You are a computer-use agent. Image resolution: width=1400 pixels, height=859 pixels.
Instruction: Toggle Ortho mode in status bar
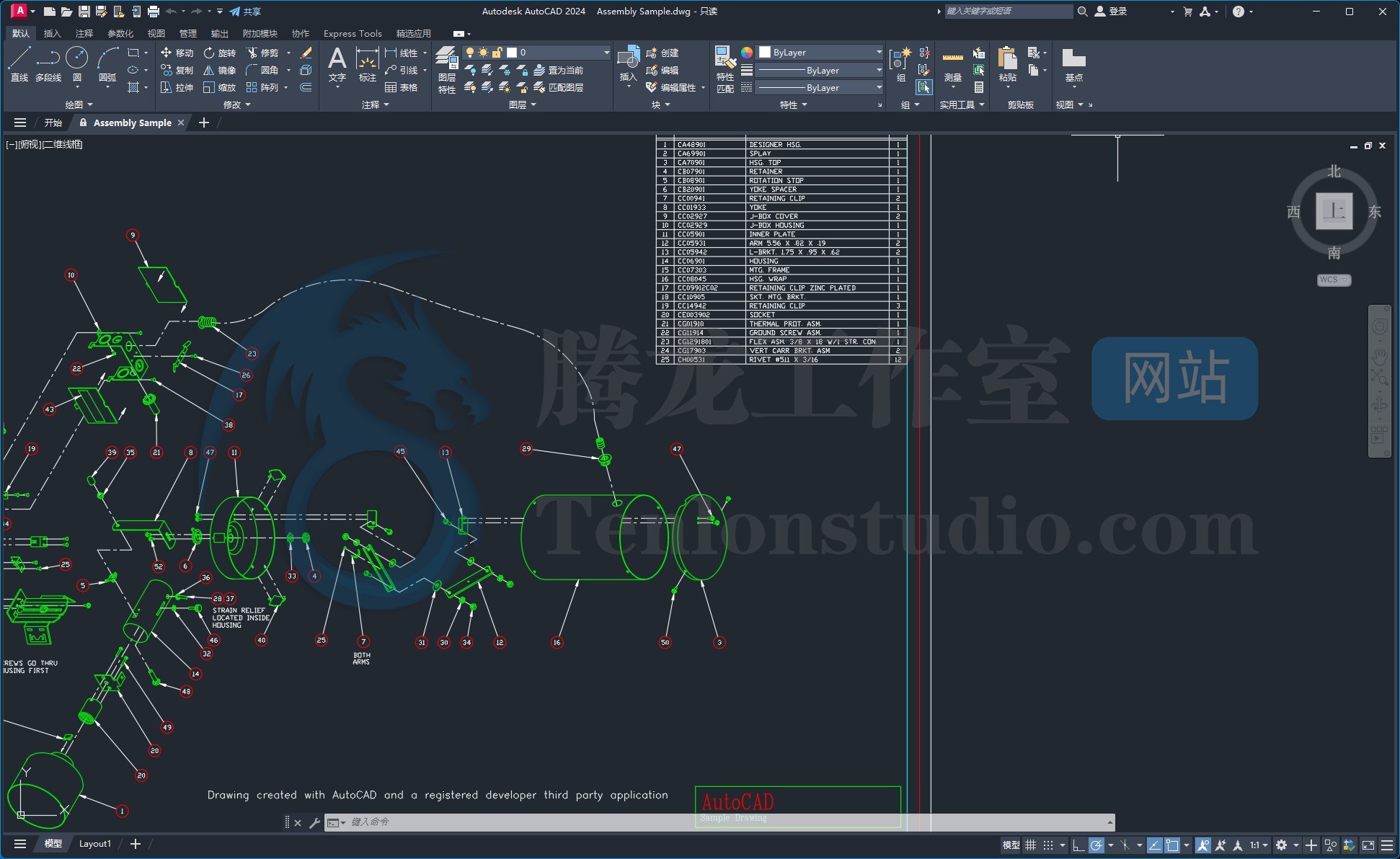click(1078, 845)
